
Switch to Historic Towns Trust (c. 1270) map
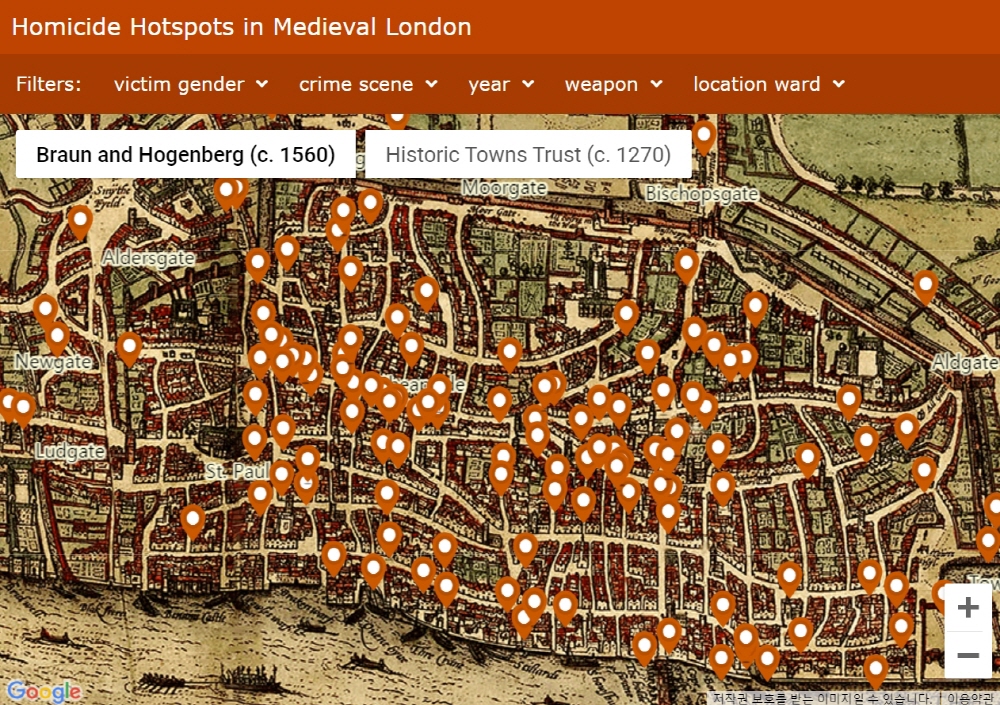(x=528, y=154)
